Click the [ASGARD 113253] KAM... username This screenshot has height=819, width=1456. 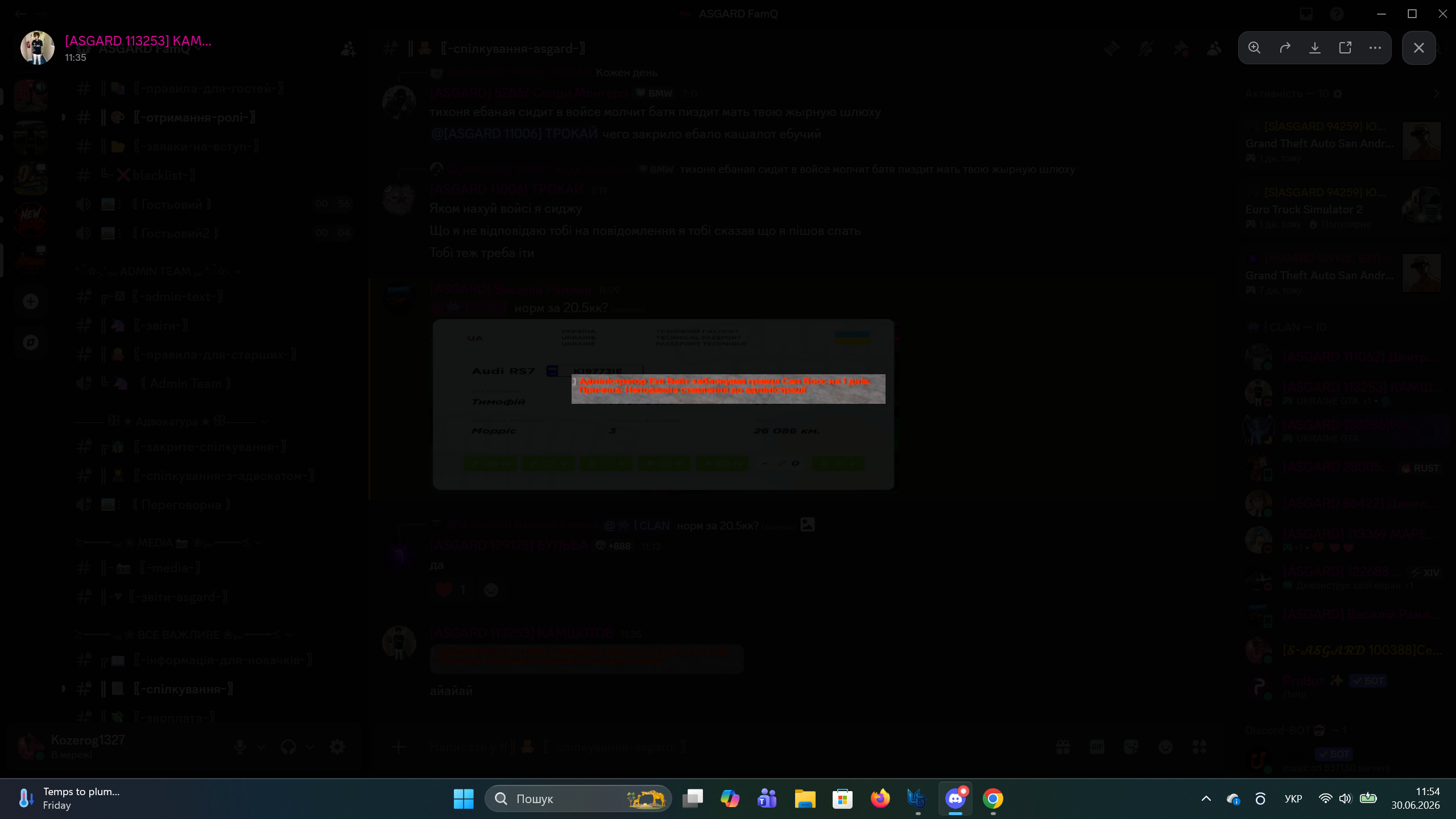(x=138, y=41)
